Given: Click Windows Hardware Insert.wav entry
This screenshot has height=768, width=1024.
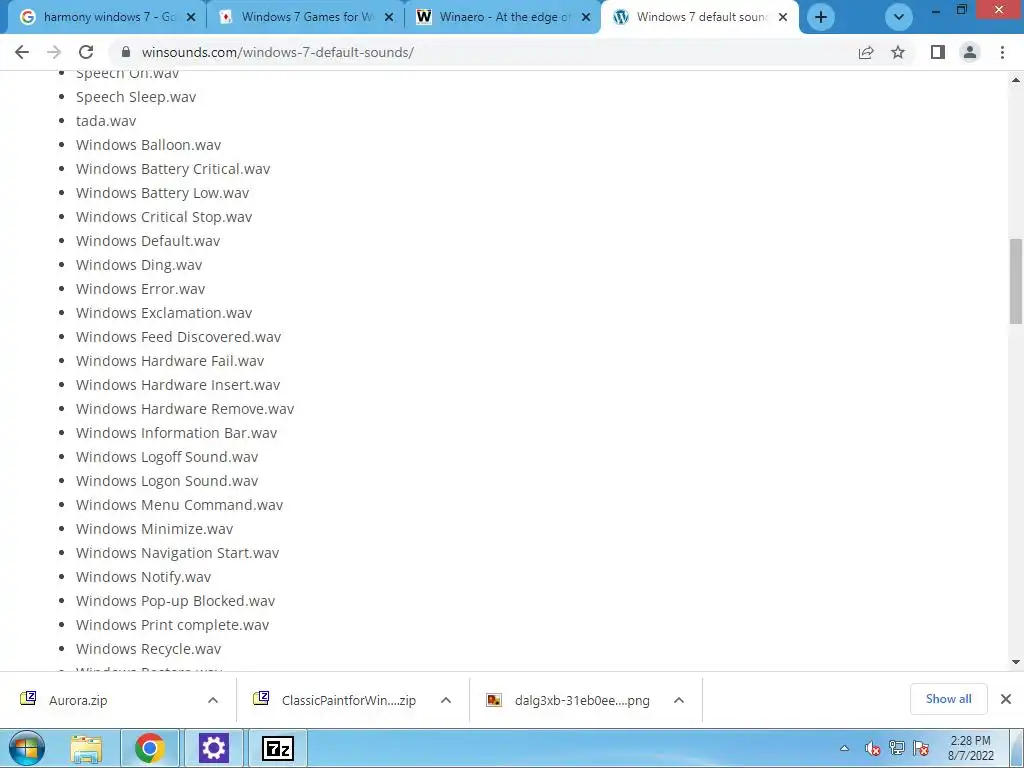Looking at the screenshot, I should (x=178, y=385).
